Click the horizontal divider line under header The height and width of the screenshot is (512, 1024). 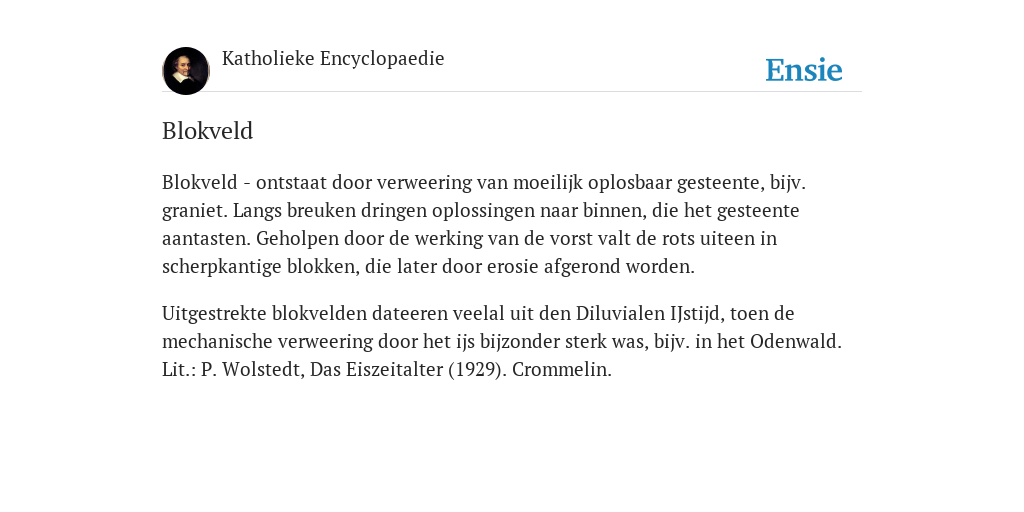point(512,92)
